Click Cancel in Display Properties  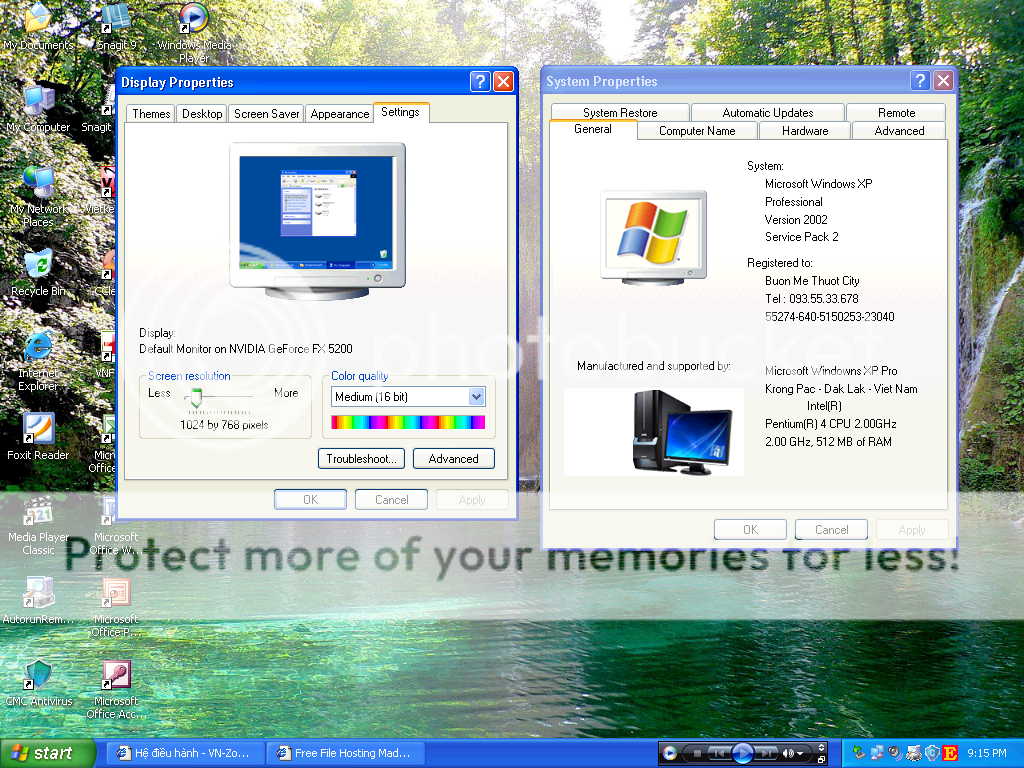(391, 500)
